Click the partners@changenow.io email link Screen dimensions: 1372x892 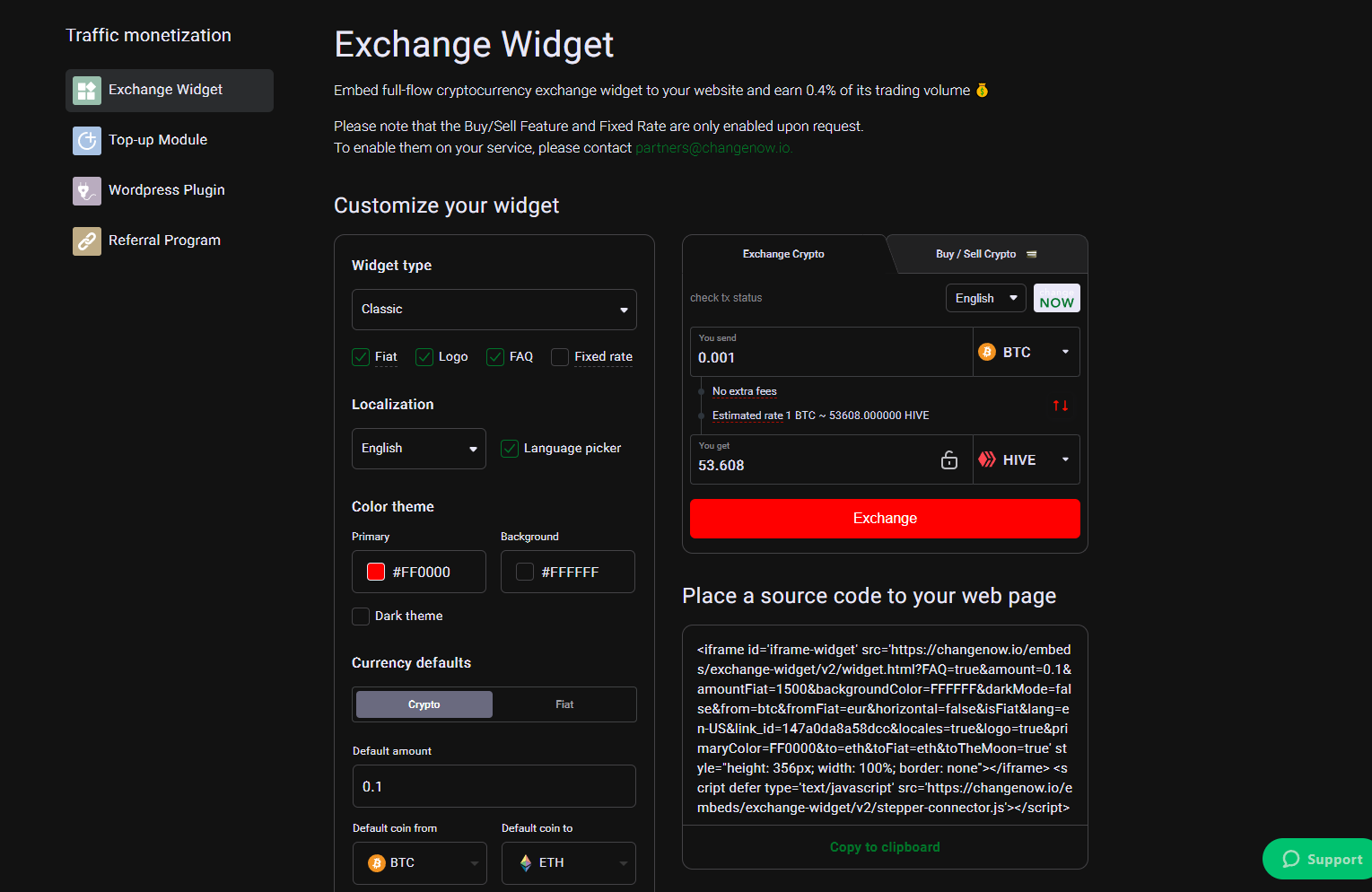coord(713,148)
